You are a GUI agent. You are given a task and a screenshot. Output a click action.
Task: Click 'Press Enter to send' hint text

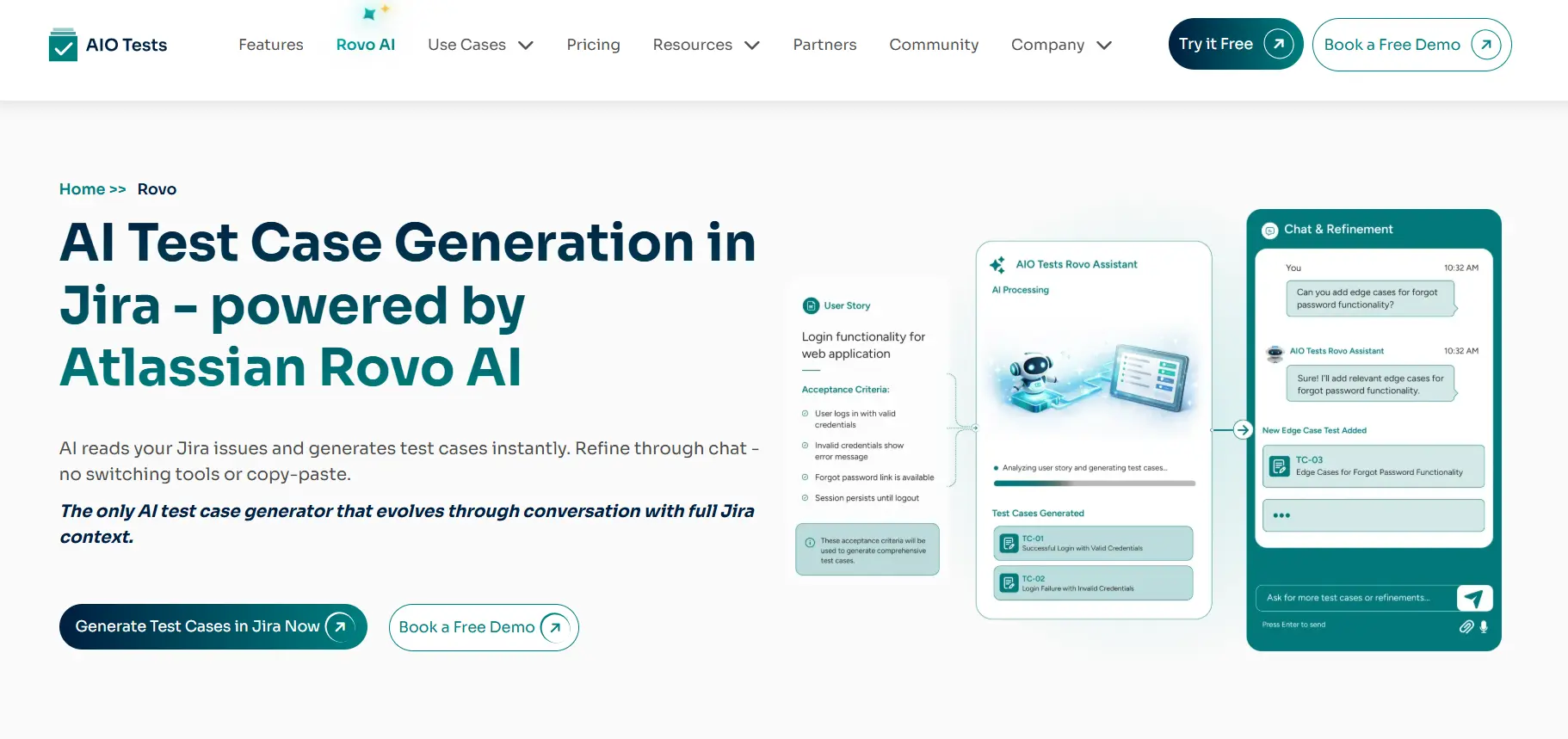tap(1293, 625)
